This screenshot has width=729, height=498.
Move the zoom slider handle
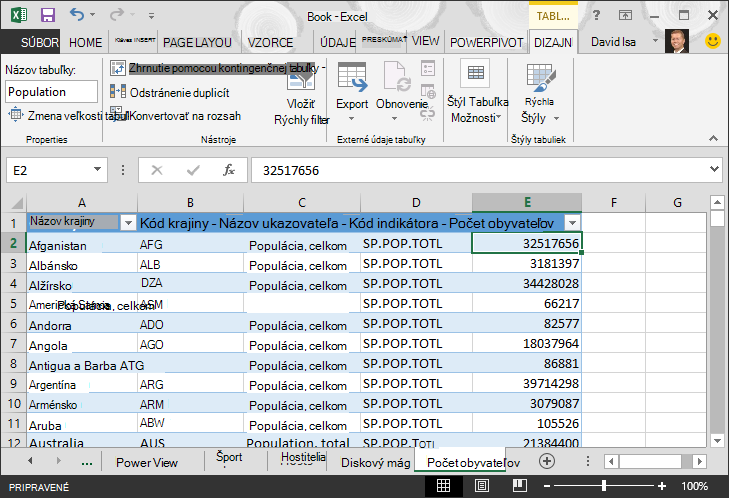point(603,486)
